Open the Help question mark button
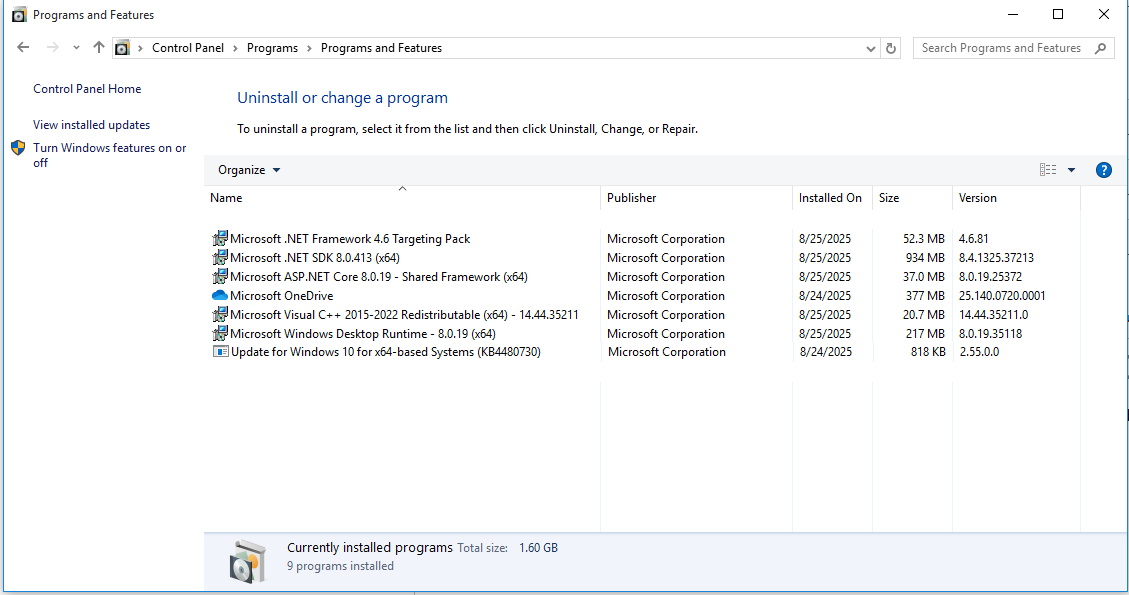Viewport: 1129px width, 595px height. [x=1103, y=170]
